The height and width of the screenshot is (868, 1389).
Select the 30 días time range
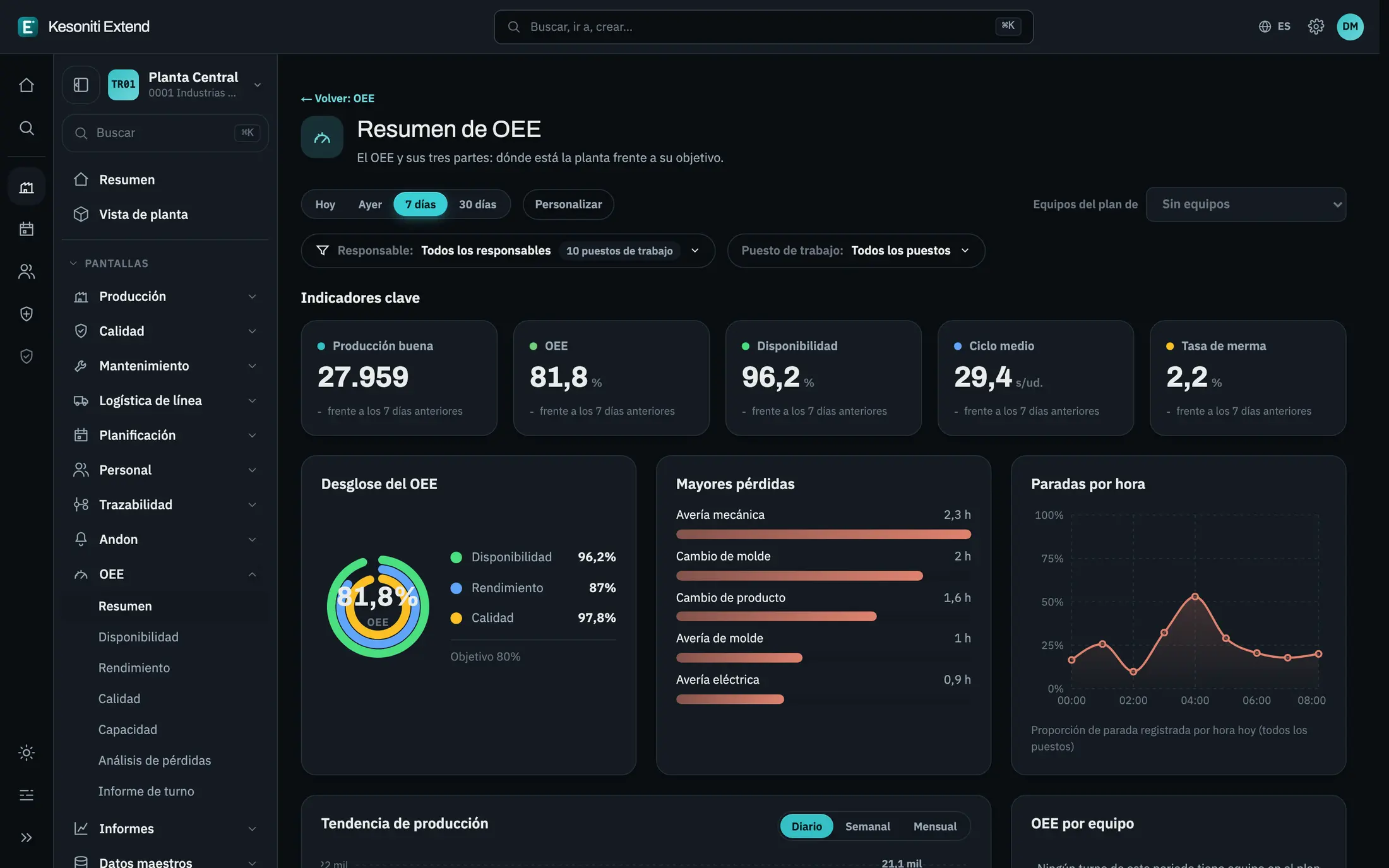pos(477,204)
